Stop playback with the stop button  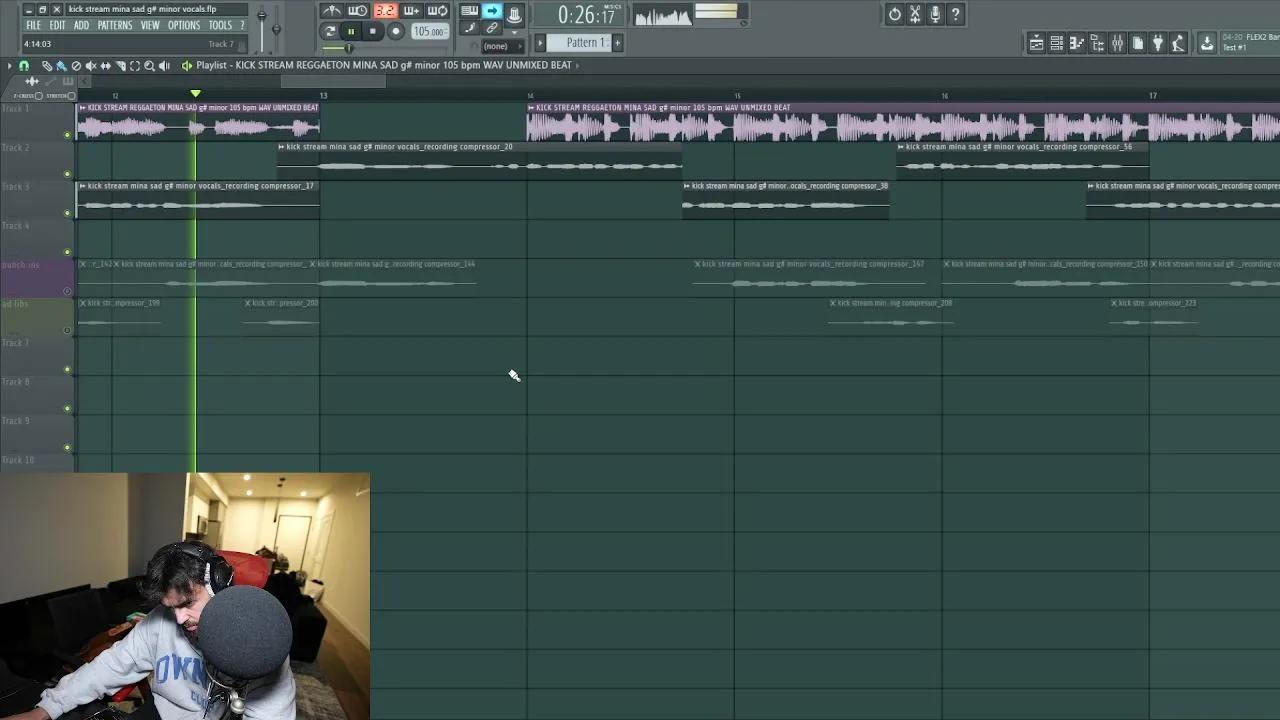pyautogui.click(x=373, y=32)
